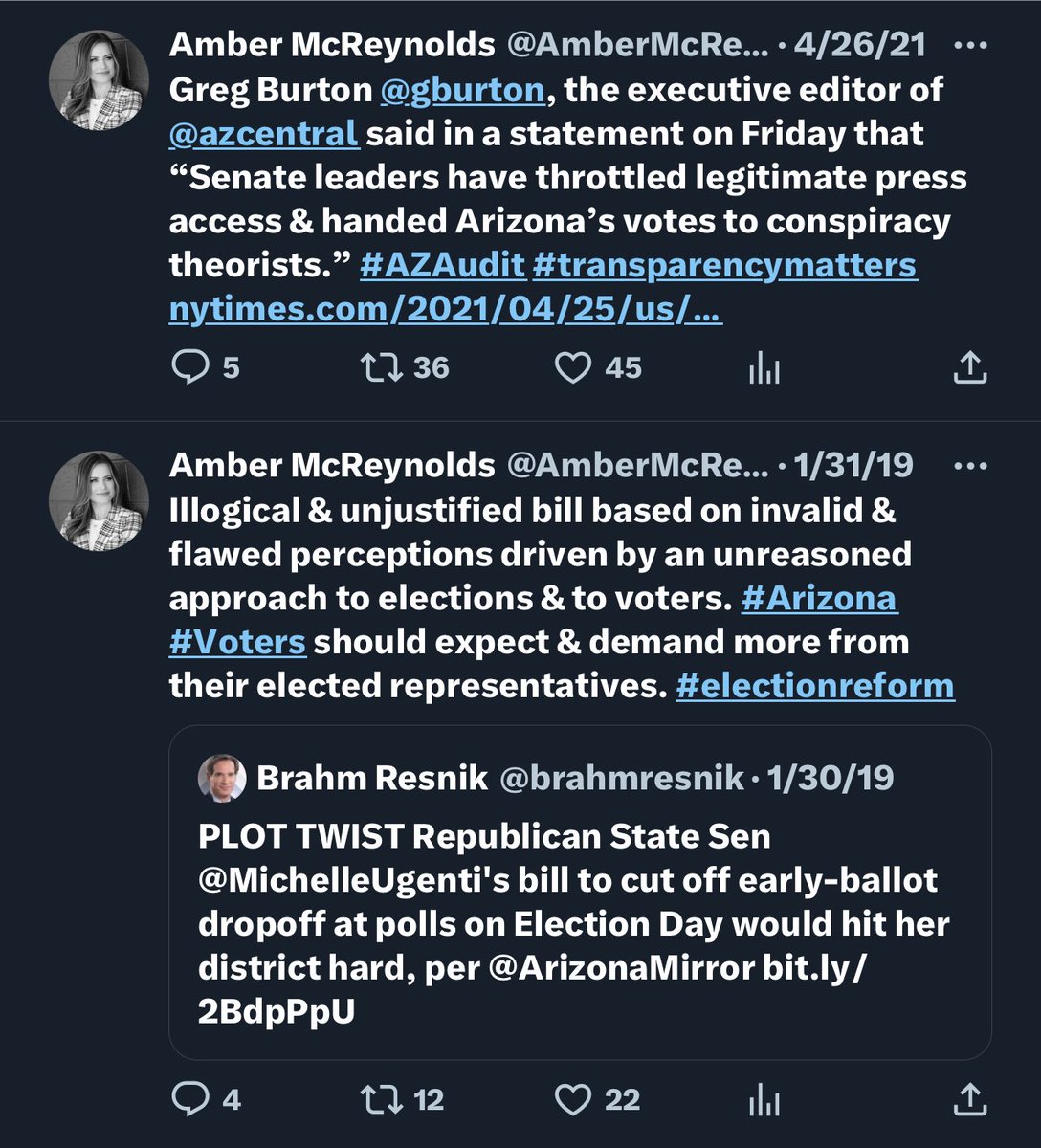Open the @azcentral mention link
1041x1148 pixels.
[264, 134]
